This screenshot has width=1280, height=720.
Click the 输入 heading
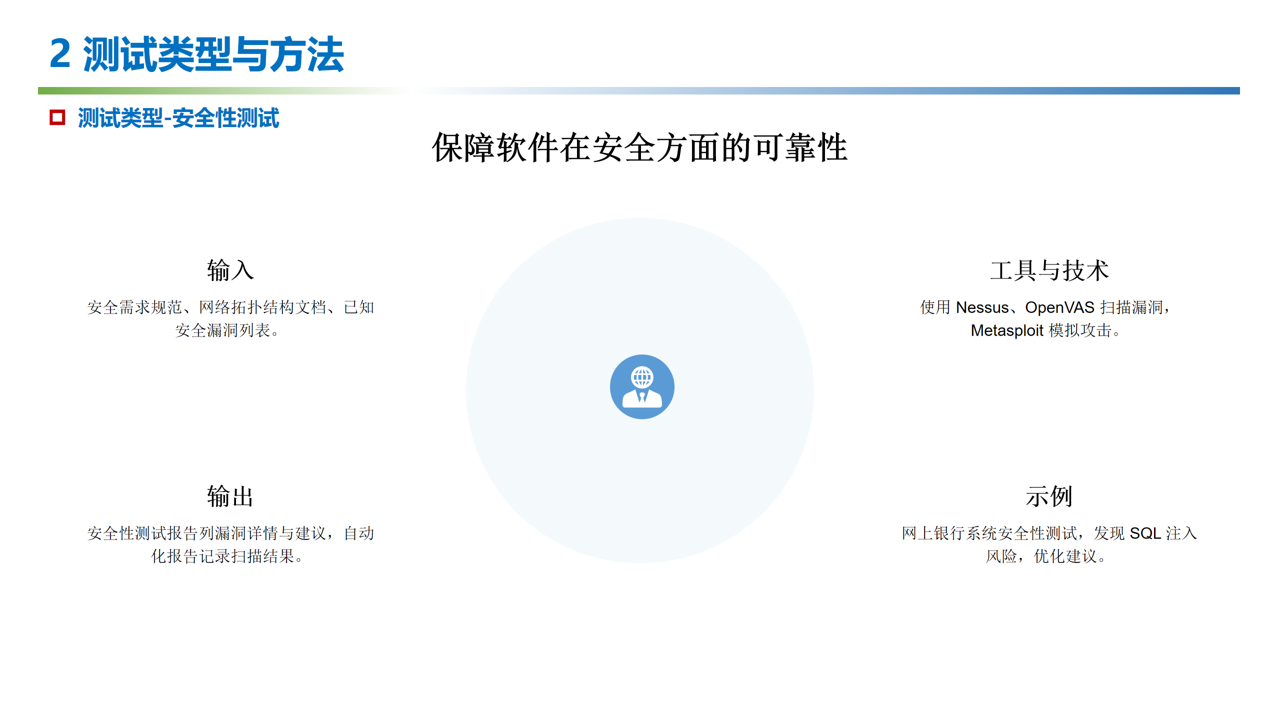[x=230, y=270]
